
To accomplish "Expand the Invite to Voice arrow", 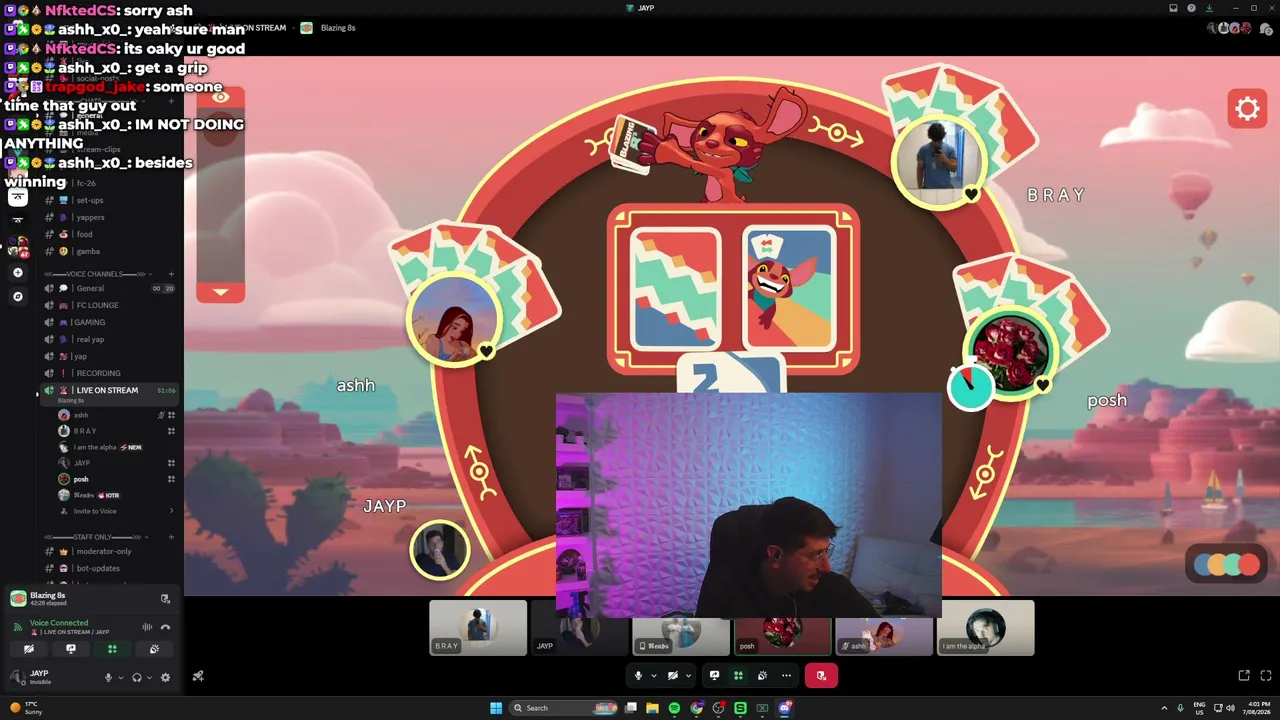I will 171,511.
